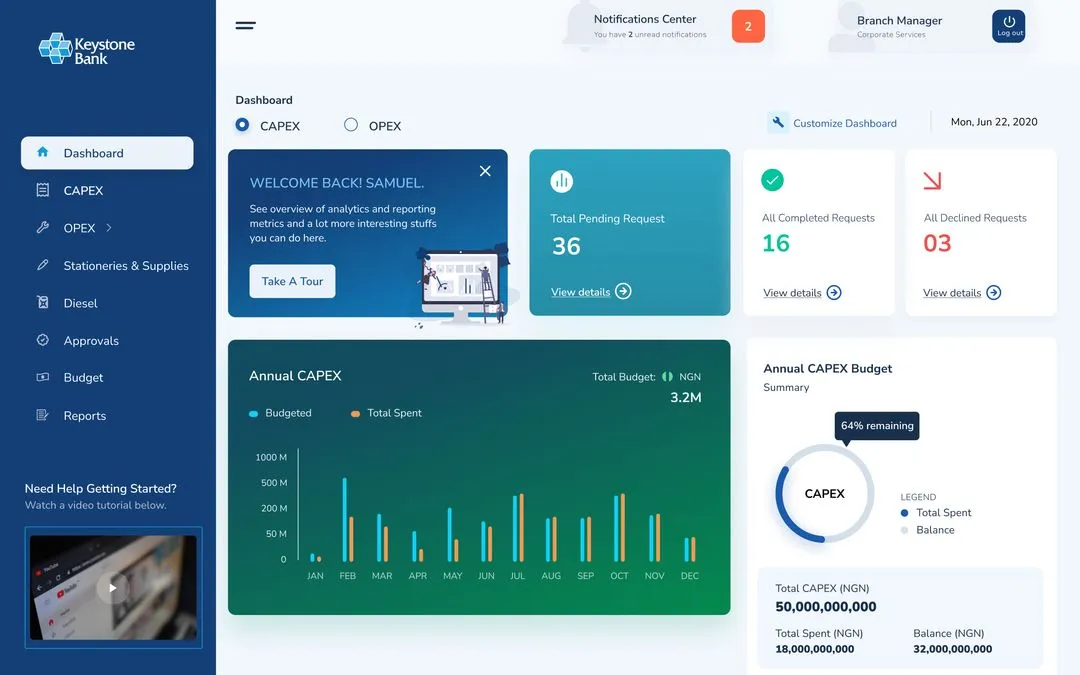Click the arrow icon next to Declined View details

click(x=993, y=293)
